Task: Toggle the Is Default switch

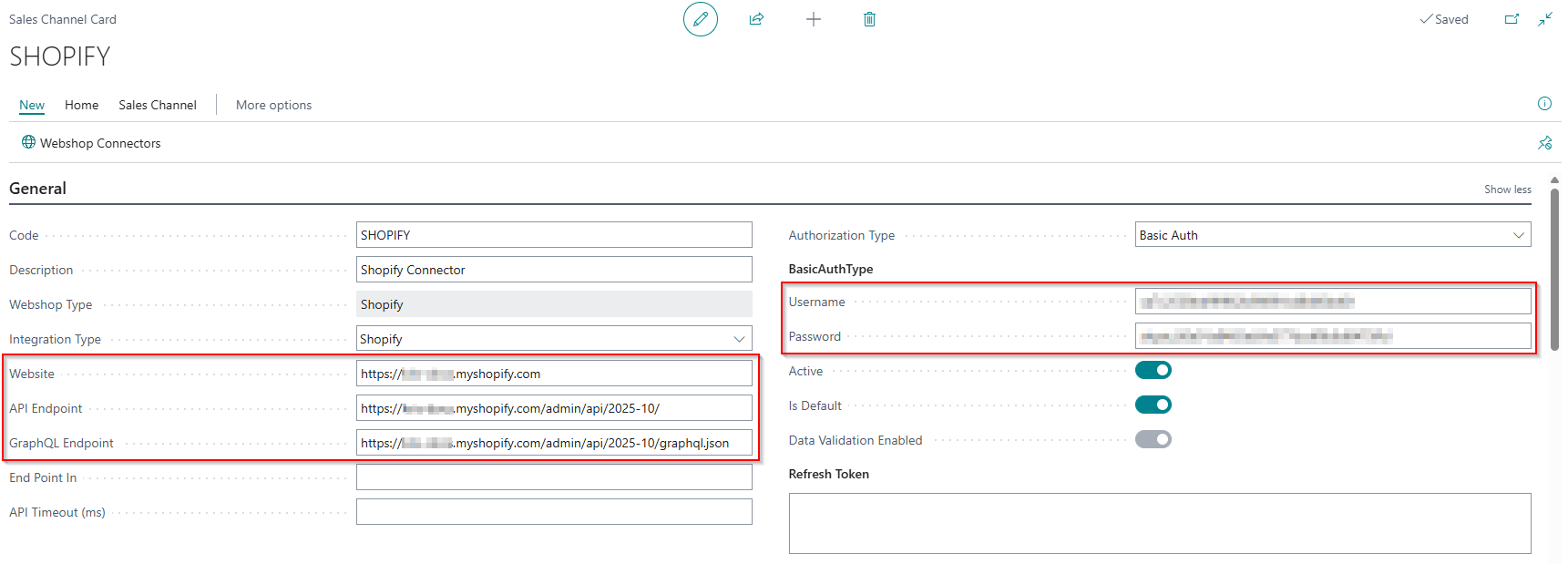Action: (x=1153, y=405)
